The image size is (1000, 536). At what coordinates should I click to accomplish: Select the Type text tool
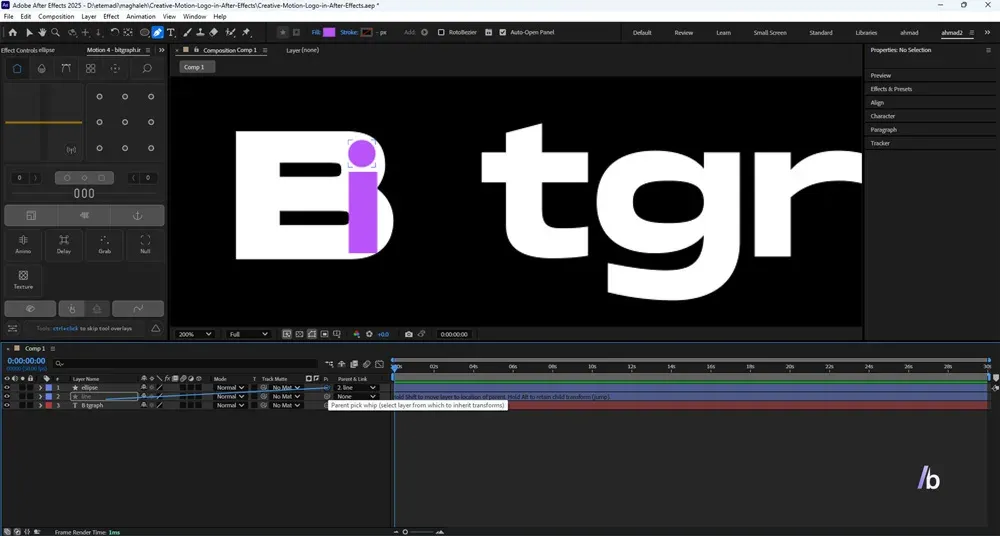point(170,33)
